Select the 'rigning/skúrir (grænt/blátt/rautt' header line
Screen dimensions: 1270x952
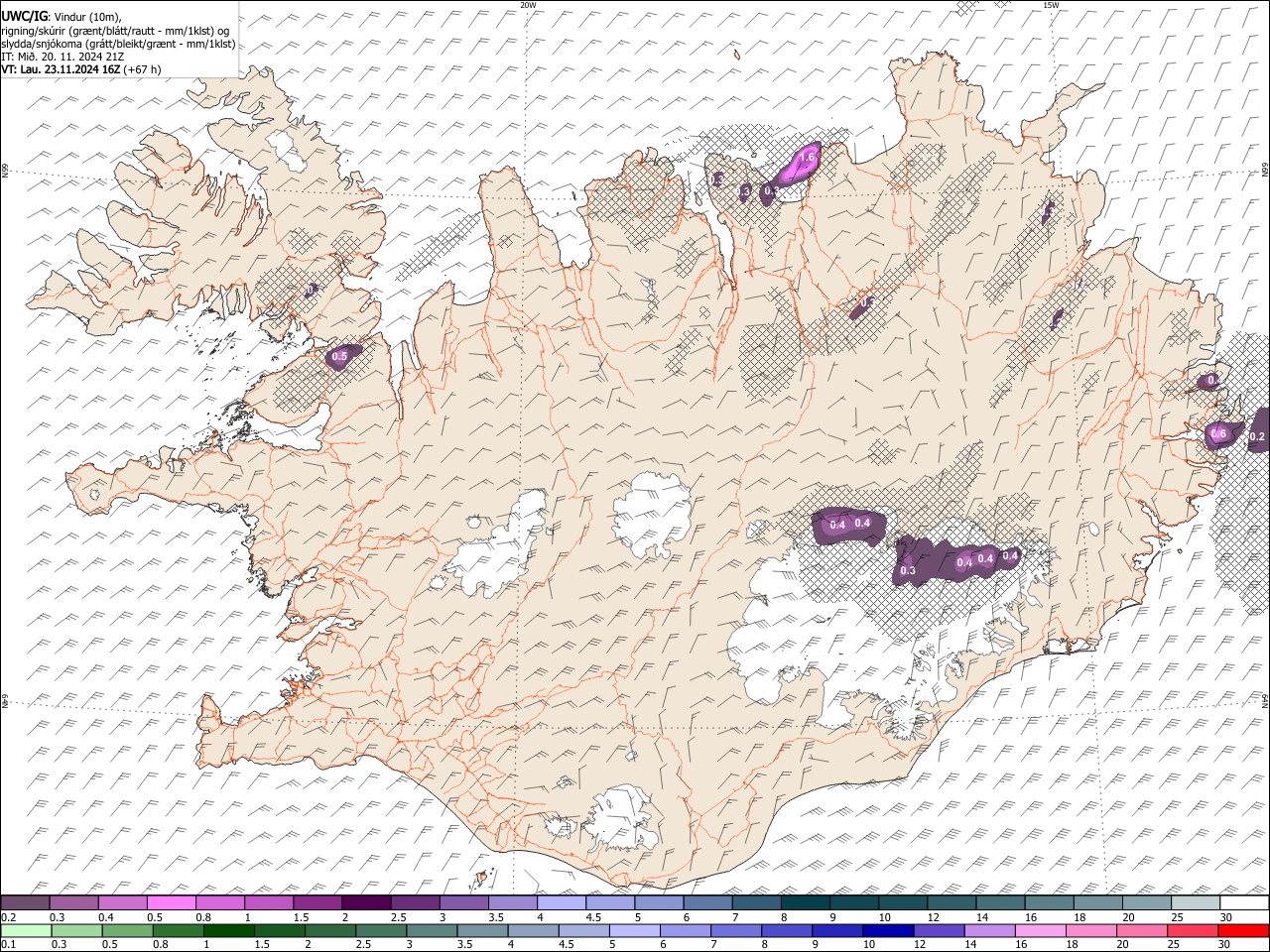[115, 30]
